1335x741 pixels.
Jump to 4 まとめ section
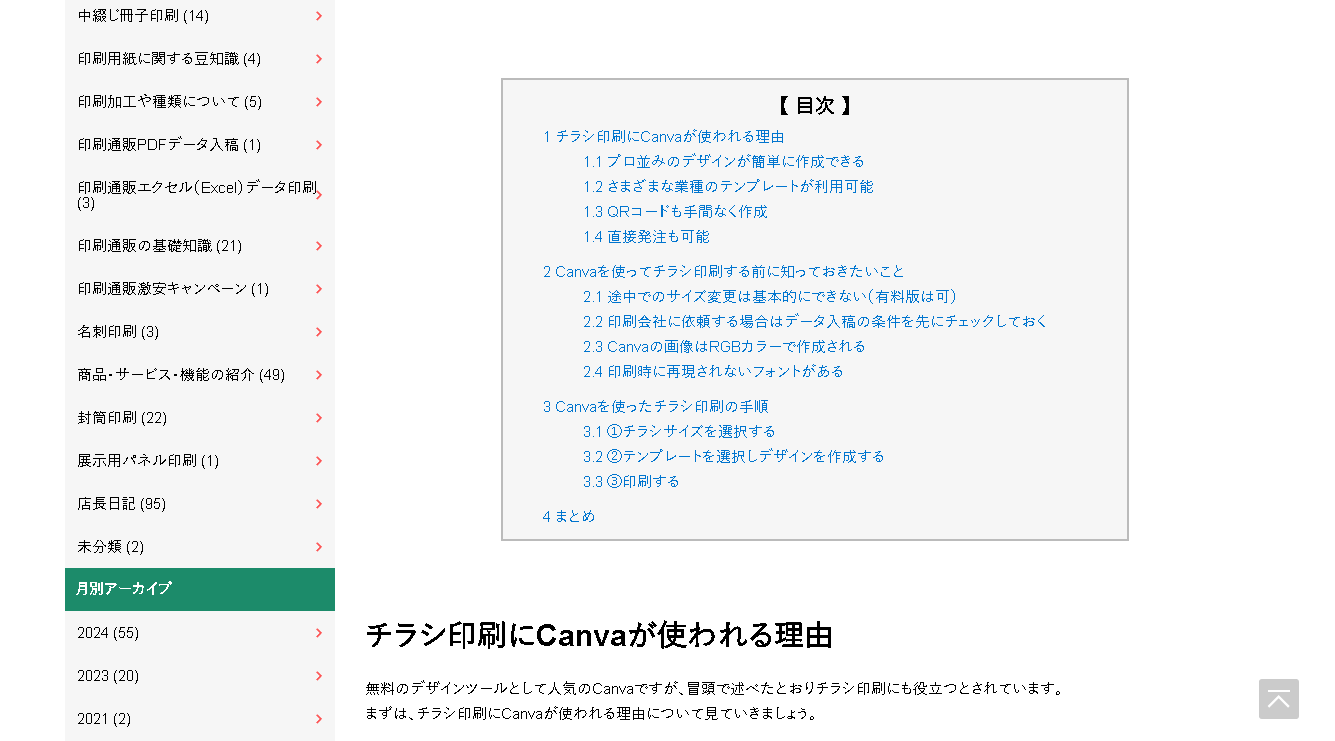click(568, 517)
